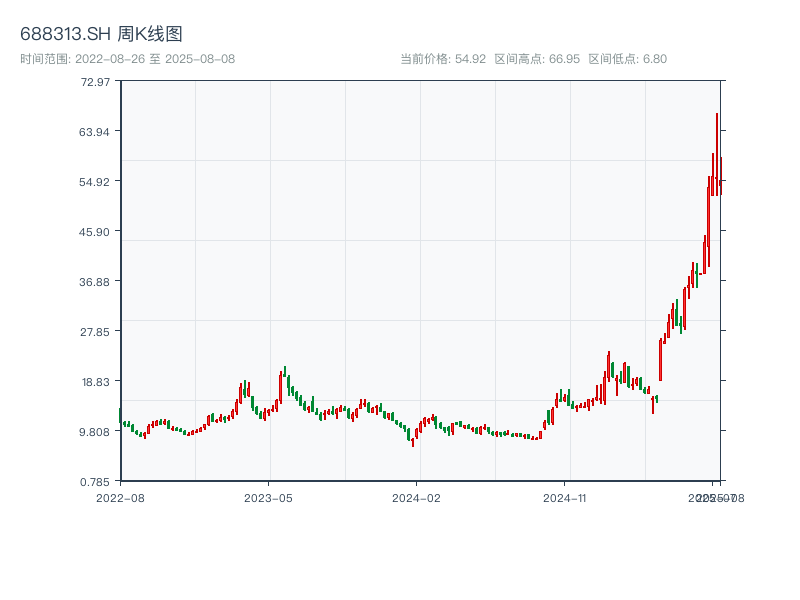This screenshot has width=800, height=600.
Task: Click the tallest red candlestick at the peak
Action: click(x=717, y=150)
